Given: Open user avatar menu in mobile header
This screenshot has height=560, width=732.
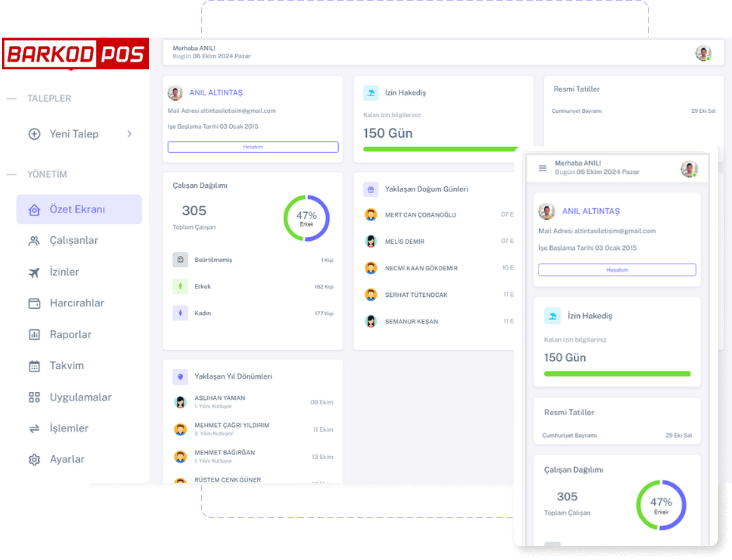Looking at the screenshot, I should pos(689,169).
